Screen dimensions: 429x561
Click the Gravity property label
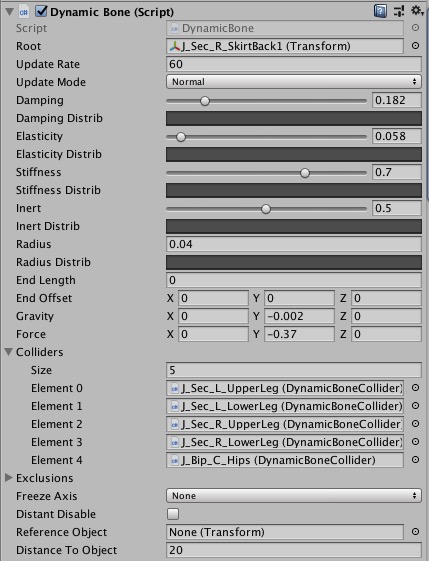click(x=35, y=316)
